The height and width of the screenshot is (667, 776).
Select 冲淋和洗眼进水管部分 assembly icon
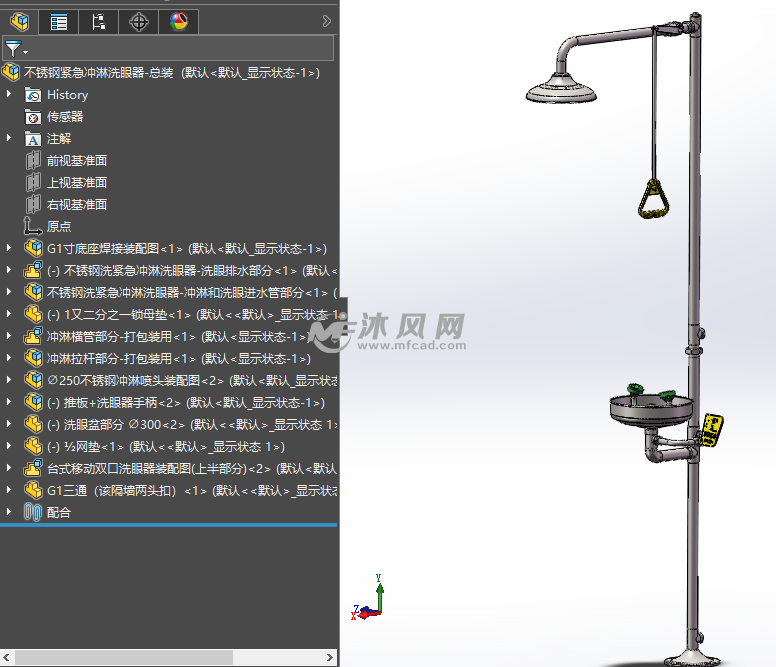(33, 292)
